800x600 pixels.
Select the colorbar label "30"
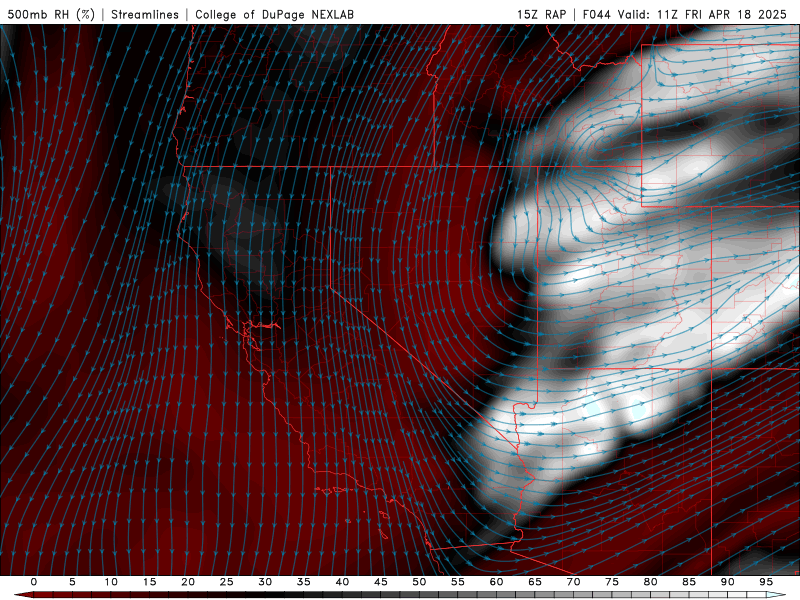click(265, 582)
